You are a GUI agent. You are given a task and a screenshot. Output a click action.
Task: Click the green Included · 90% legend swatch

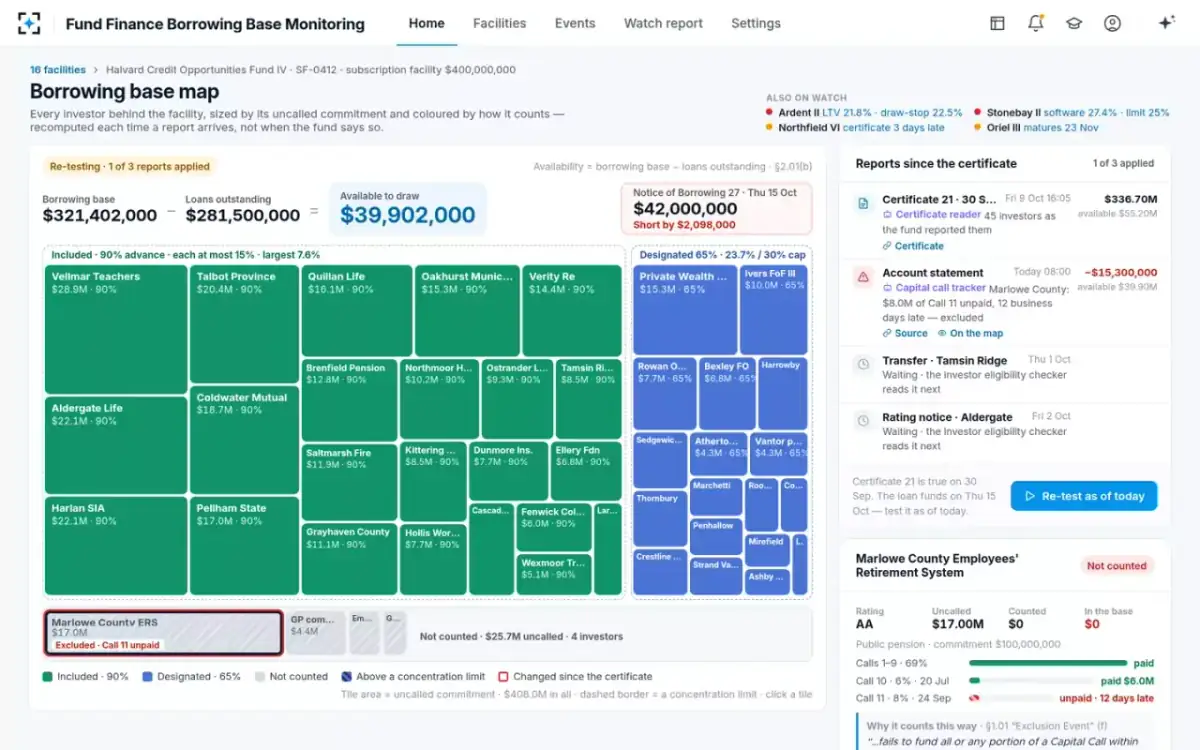pos(47,677)
